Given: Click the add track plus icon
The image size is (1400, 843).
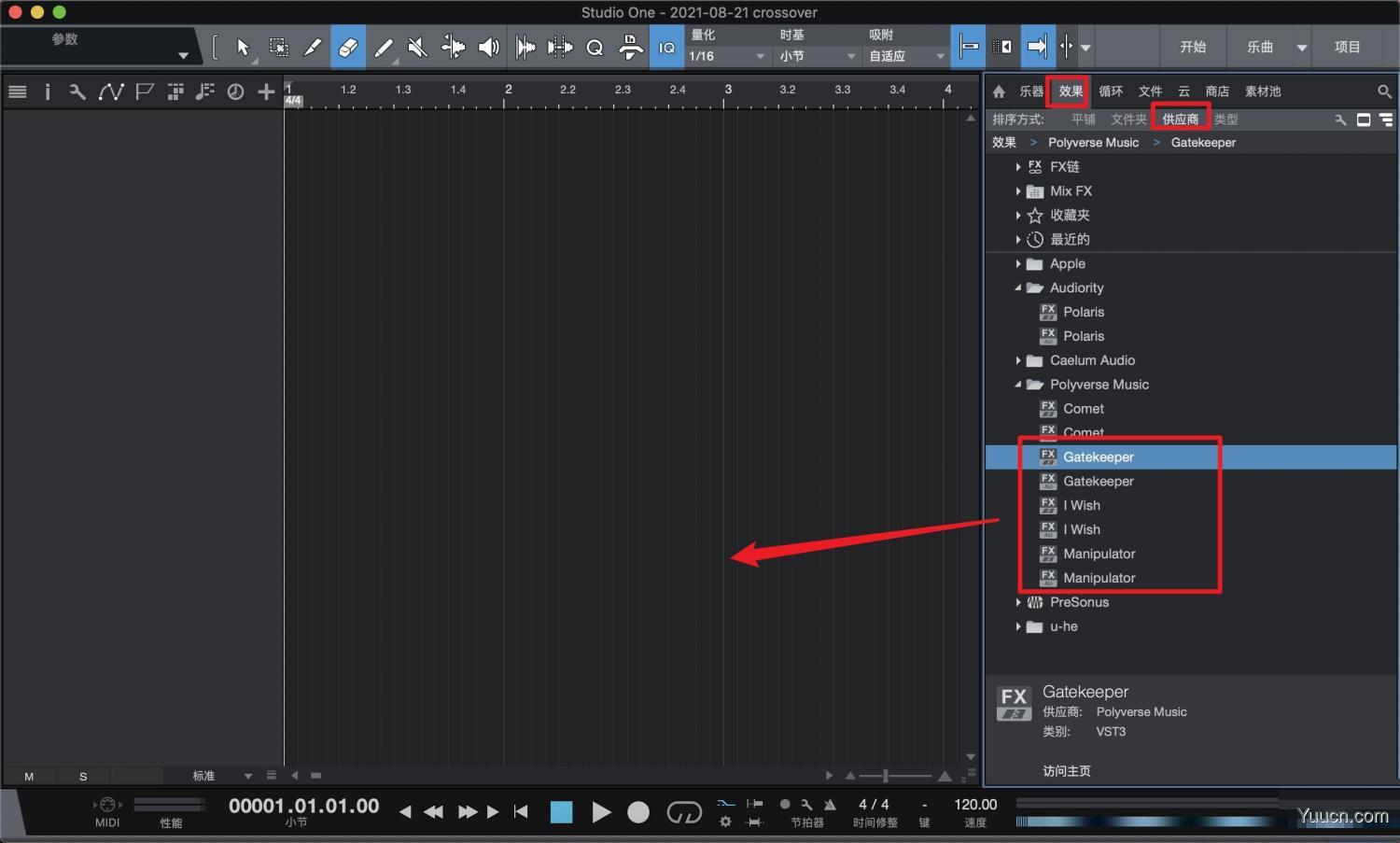Looking at the screenshot, I should tap(266, 91).
